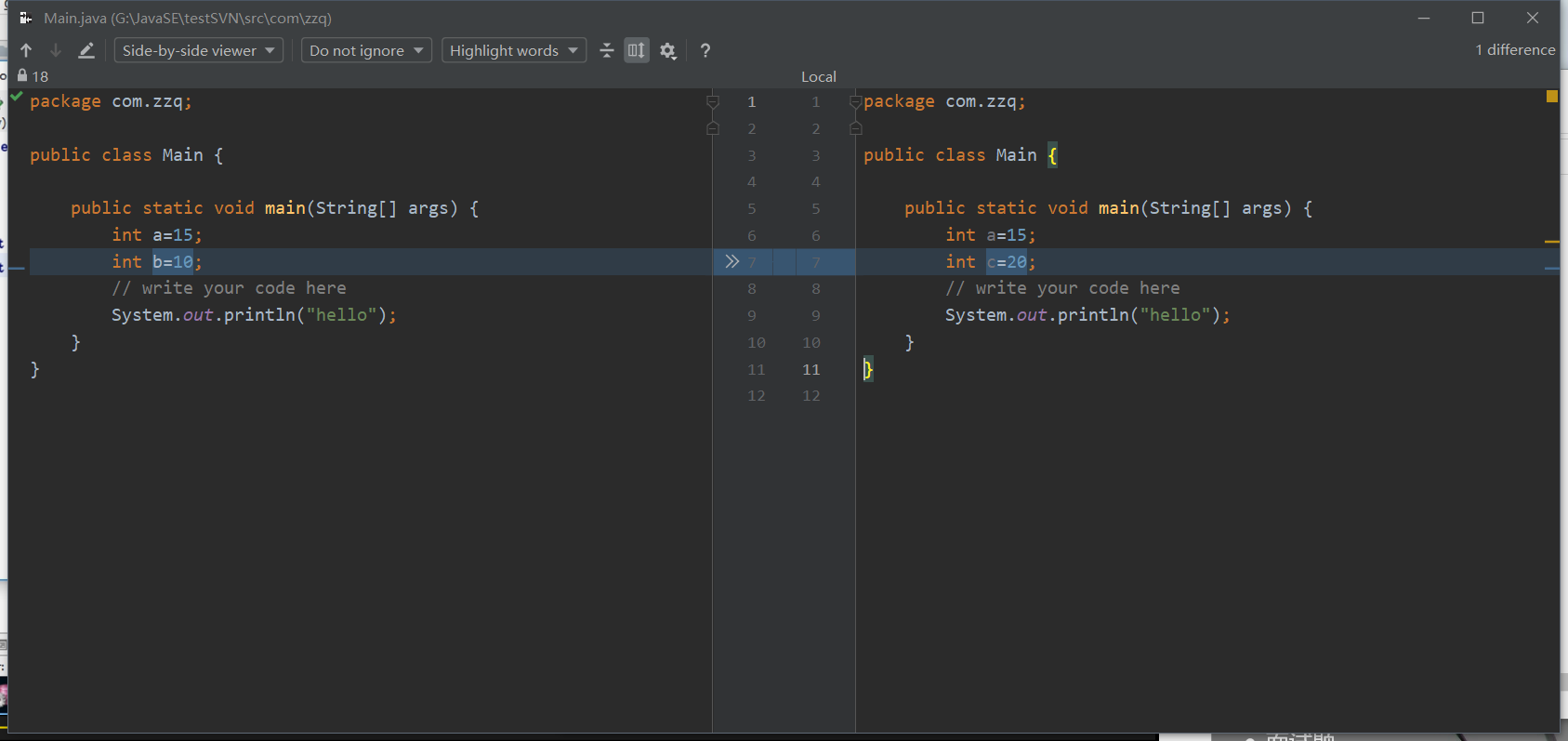Click the fold marker on right line 2
Image resolution: width=1568 pixels, height=741 pixels.
click(856, 128)
